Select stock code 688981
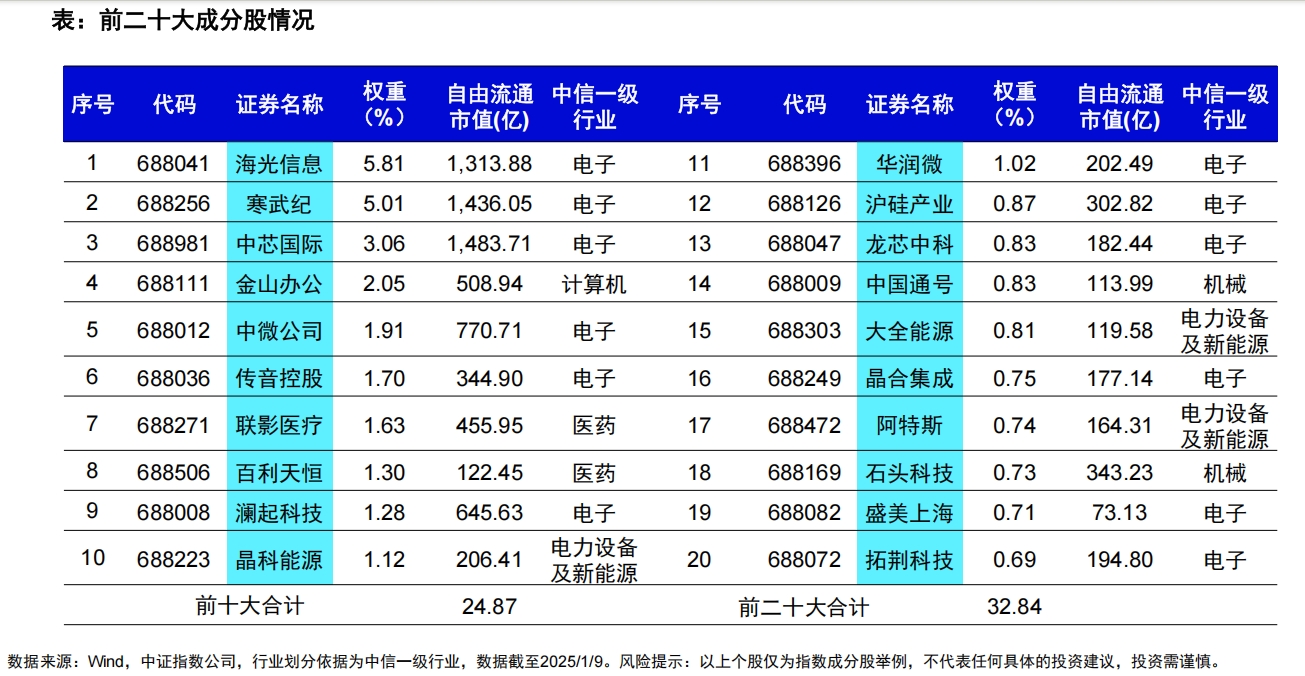The image size is (1305, 676). [174, 244]
